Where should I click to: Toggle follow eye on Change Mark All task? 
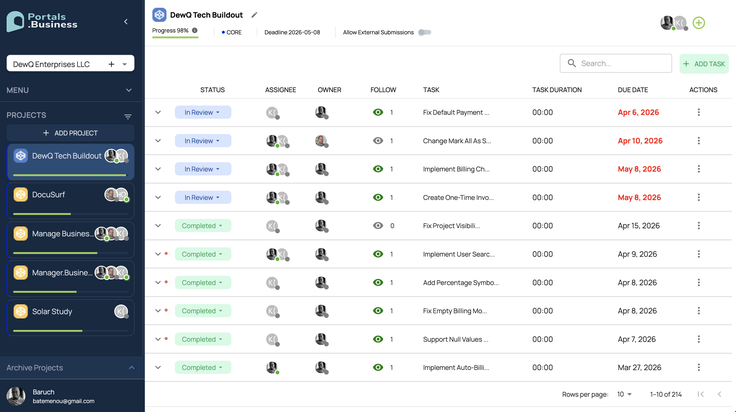pyautogui.click(x=378, y=141)
